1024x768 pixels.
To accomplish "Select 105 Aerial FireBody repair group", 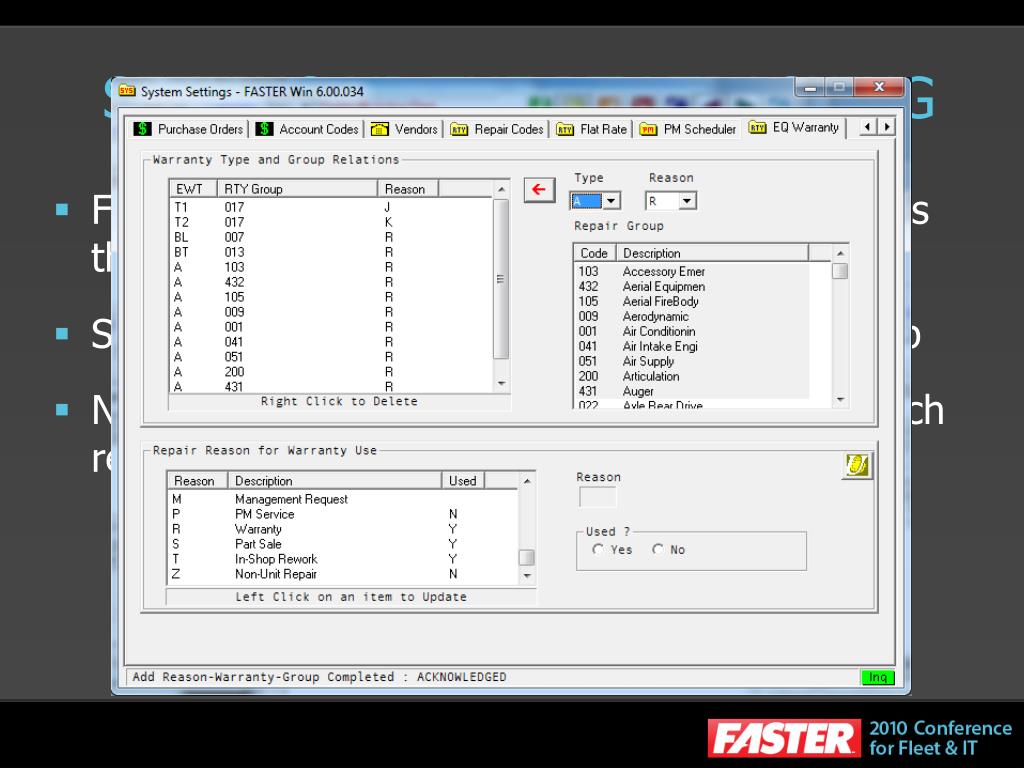I will (x=692, y=301).
